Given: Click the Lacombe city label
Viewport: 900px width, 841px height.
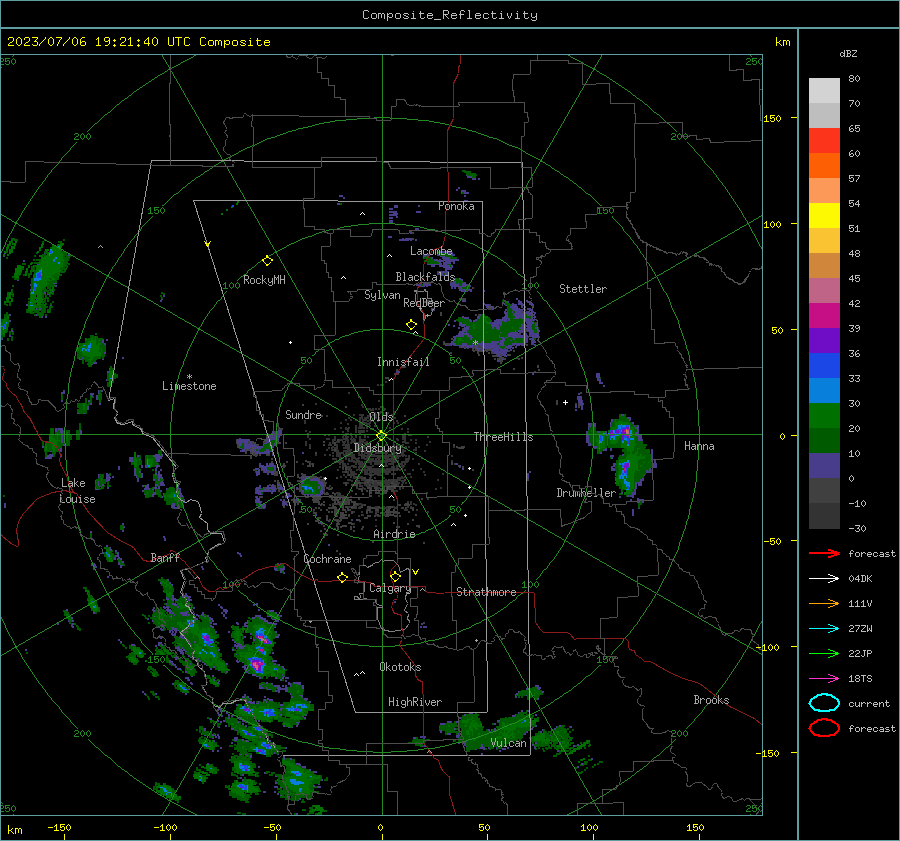Looking at the screenshot, I should (x=431, y=251).
